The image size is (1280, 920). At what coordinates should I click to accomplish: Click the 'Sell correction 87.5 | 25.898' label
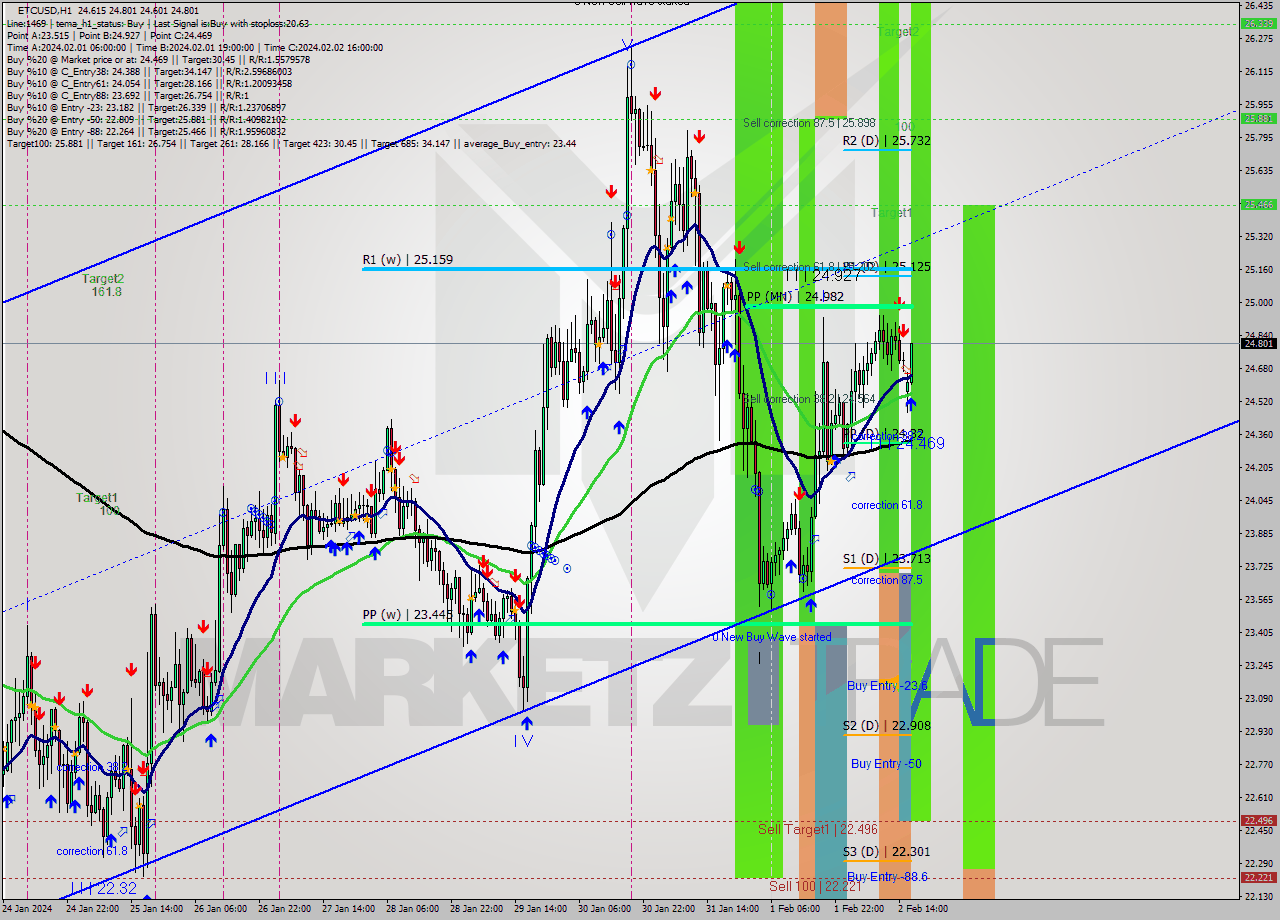809,123
